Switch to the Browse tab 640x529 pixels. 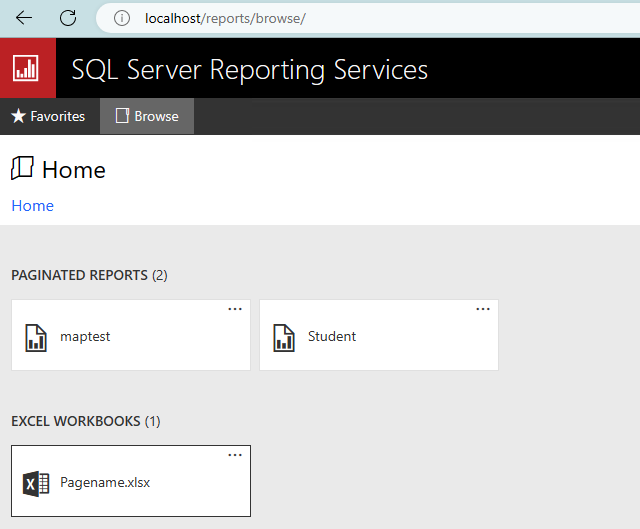coord(147,116)
